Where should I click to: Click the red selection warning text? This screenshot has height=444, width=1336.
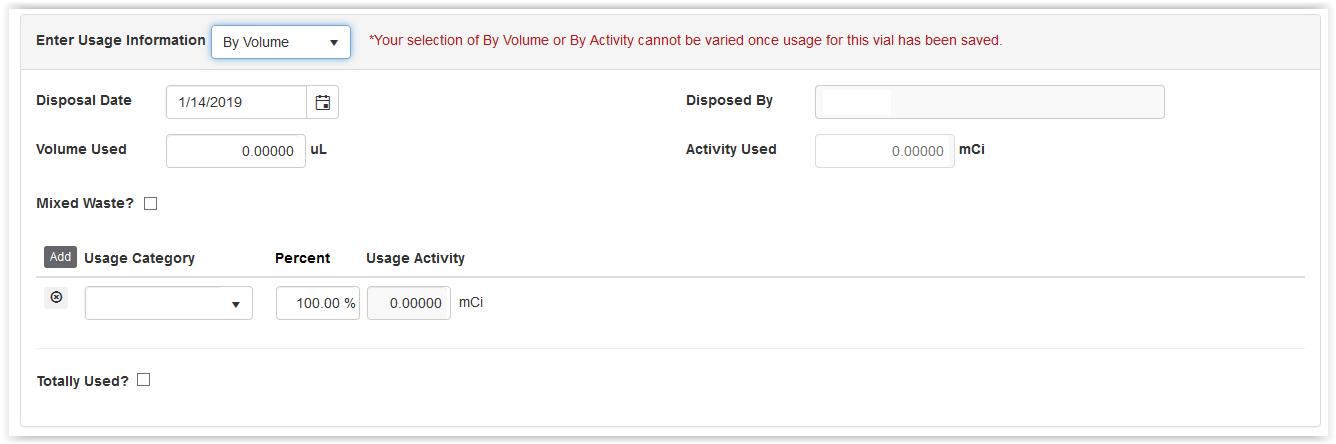click(x=685, y=41)
